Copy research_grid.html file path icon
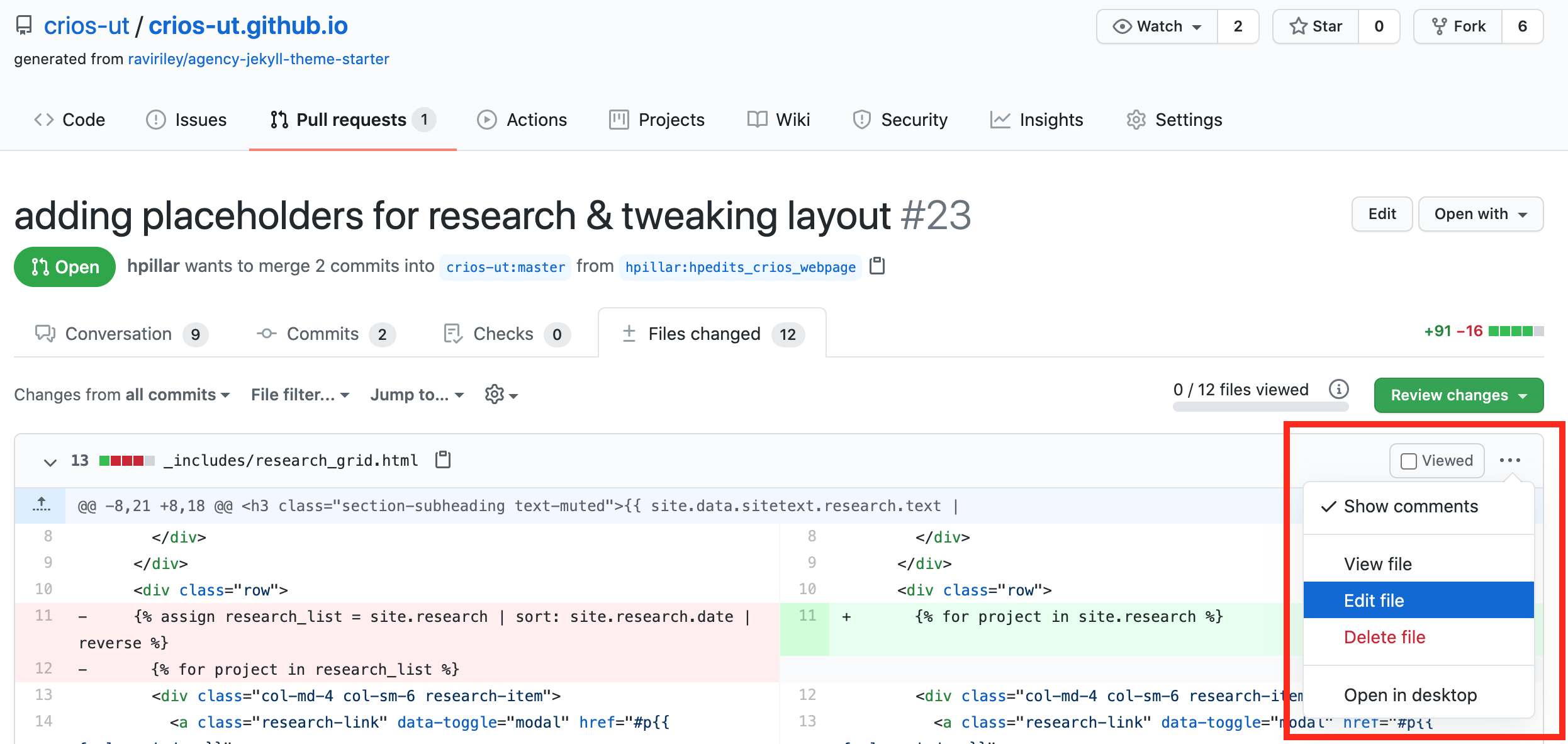Screen dimensions: 1568x744 (443, 460)
